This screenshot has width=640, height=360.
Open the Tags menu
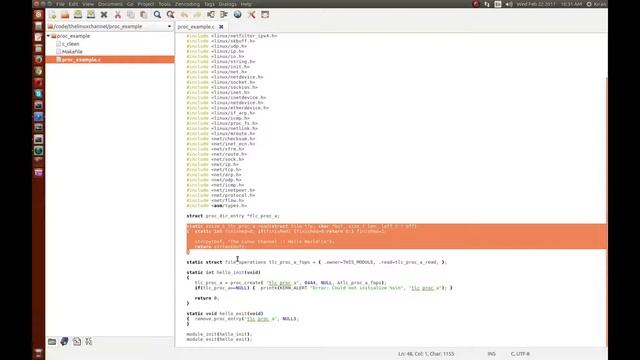pyautogui.click(x=209, y=4)
